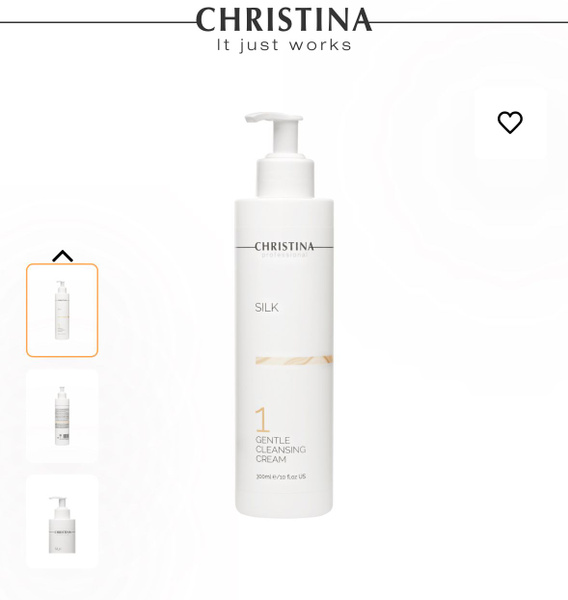Click the CHRISTINA header logo
The width and height of the screenshot is (568, 600).
pyautogui.click(x=284, y=20)
